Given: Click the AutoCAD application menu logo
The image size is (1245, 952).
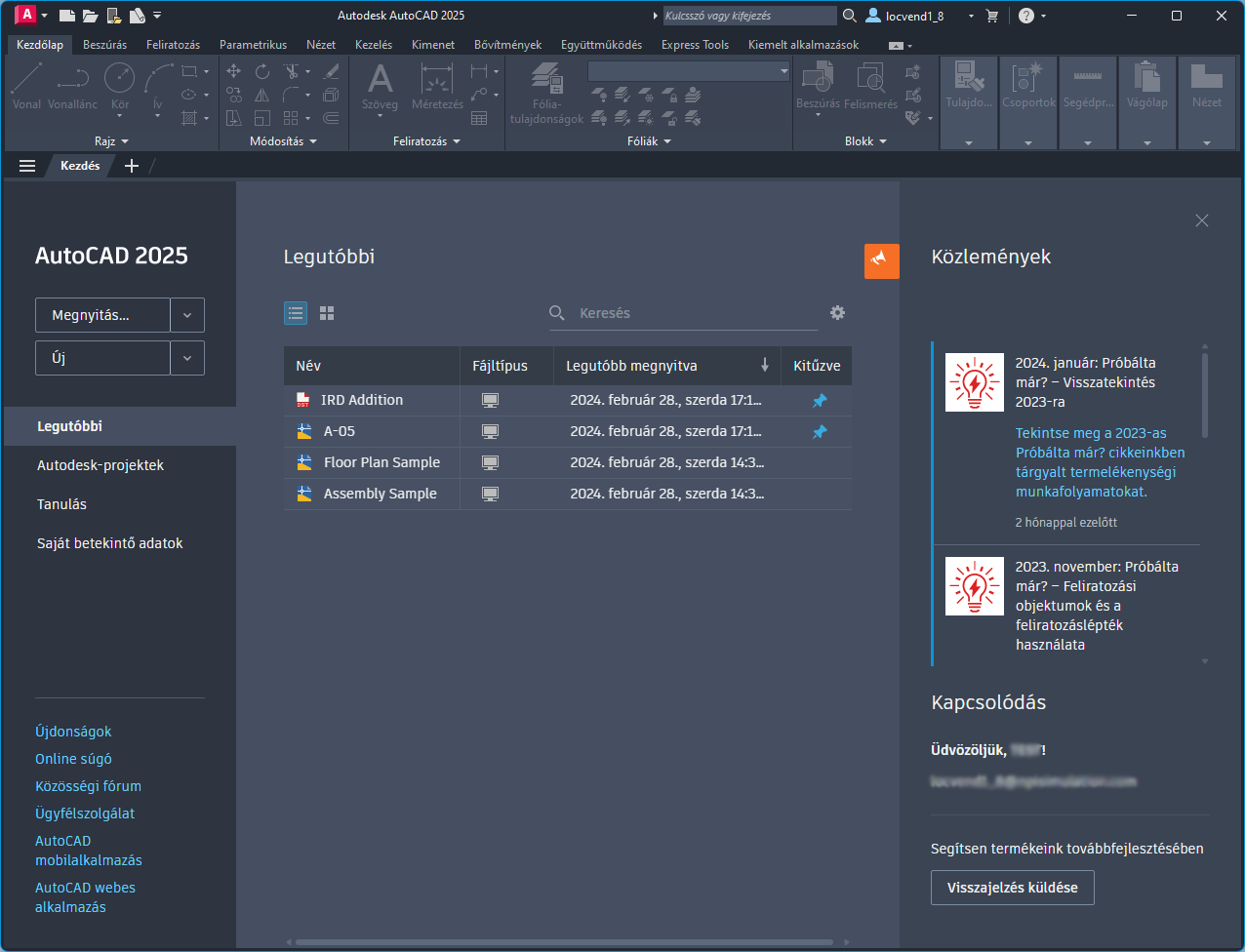Looking at the screenshot, I should pos(26,15).
